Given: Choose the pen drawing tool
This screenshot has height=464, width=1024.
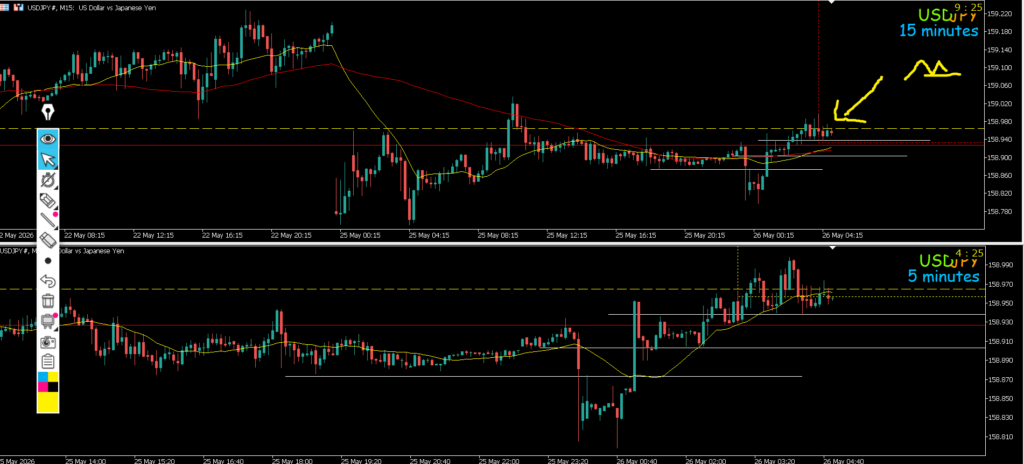Looking at the screenshot, I should pyautogui.click(x=48, y=180).
